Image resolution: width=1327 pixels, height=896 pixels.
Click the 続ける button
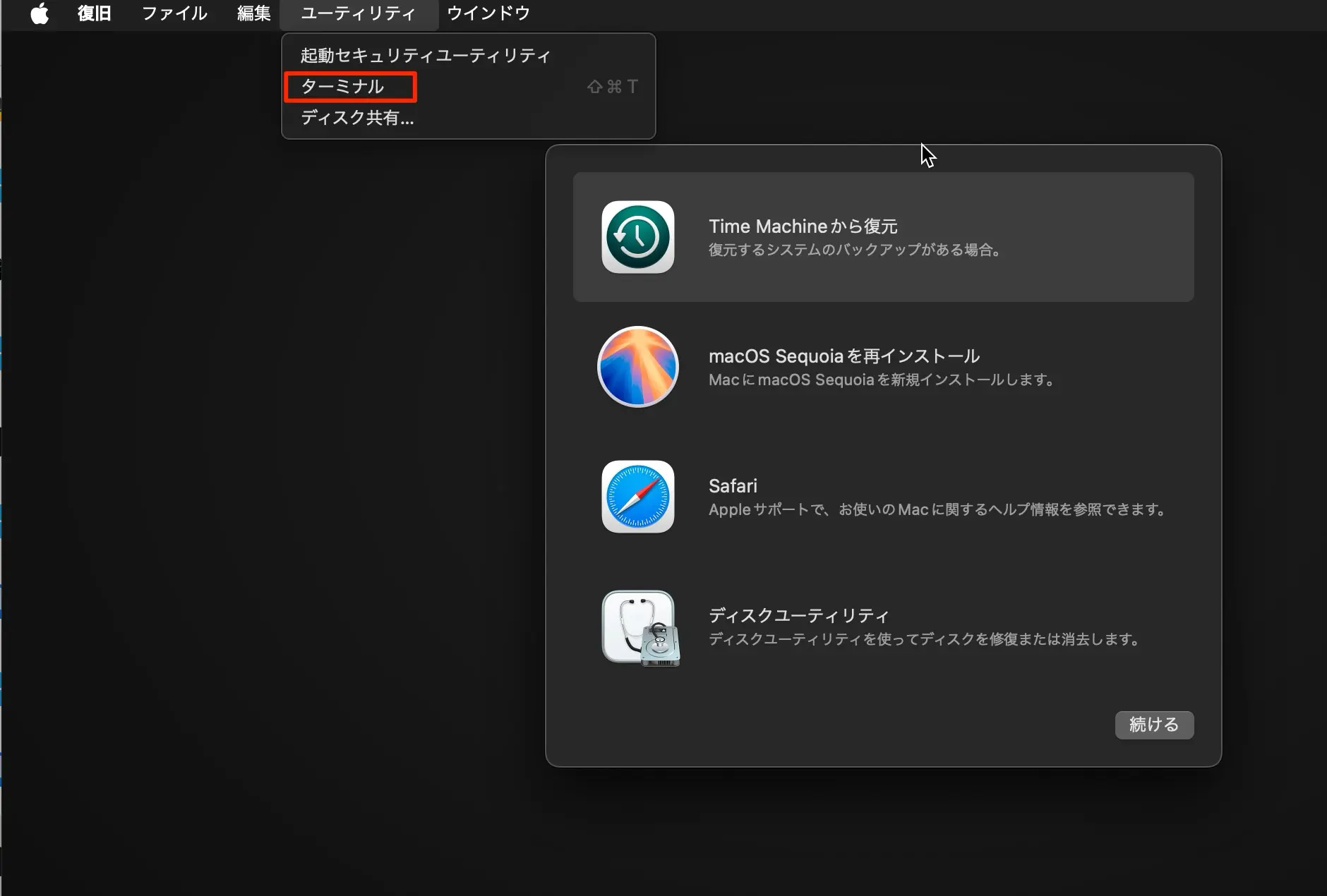point(1155,725)
